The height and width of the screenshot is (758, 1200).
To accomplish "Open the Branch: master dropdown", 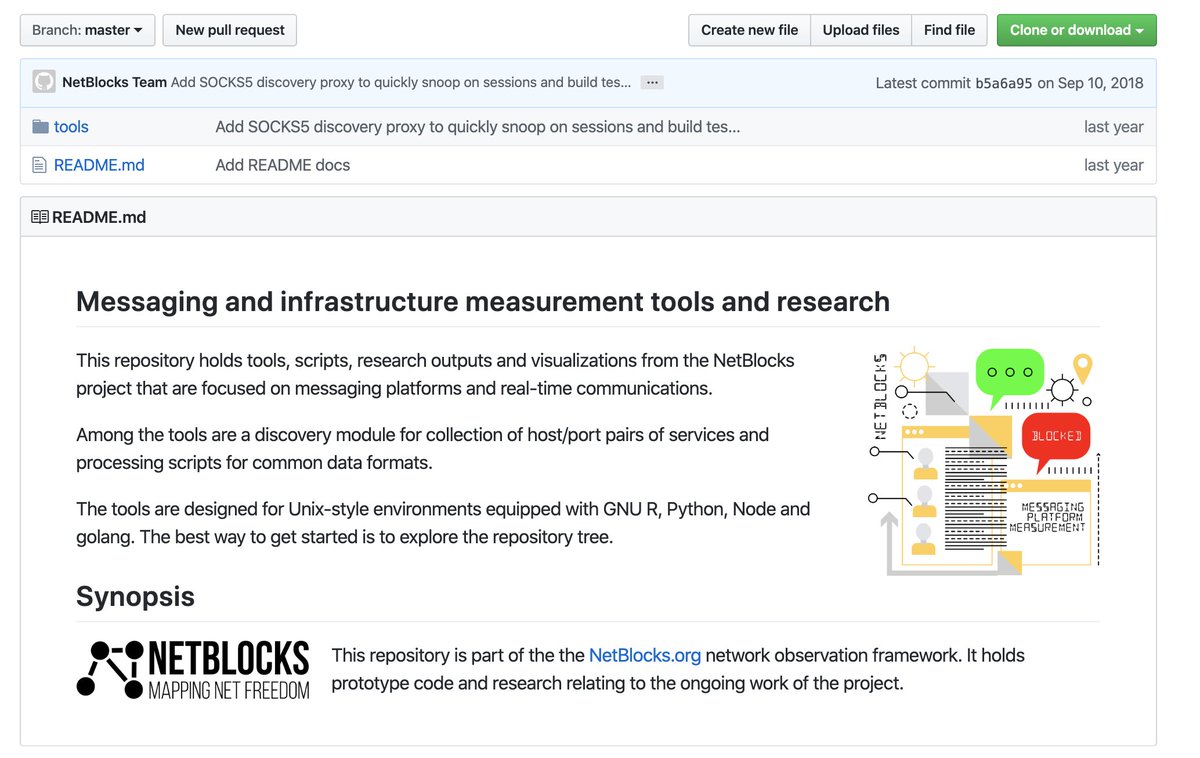I will [87, 30].
